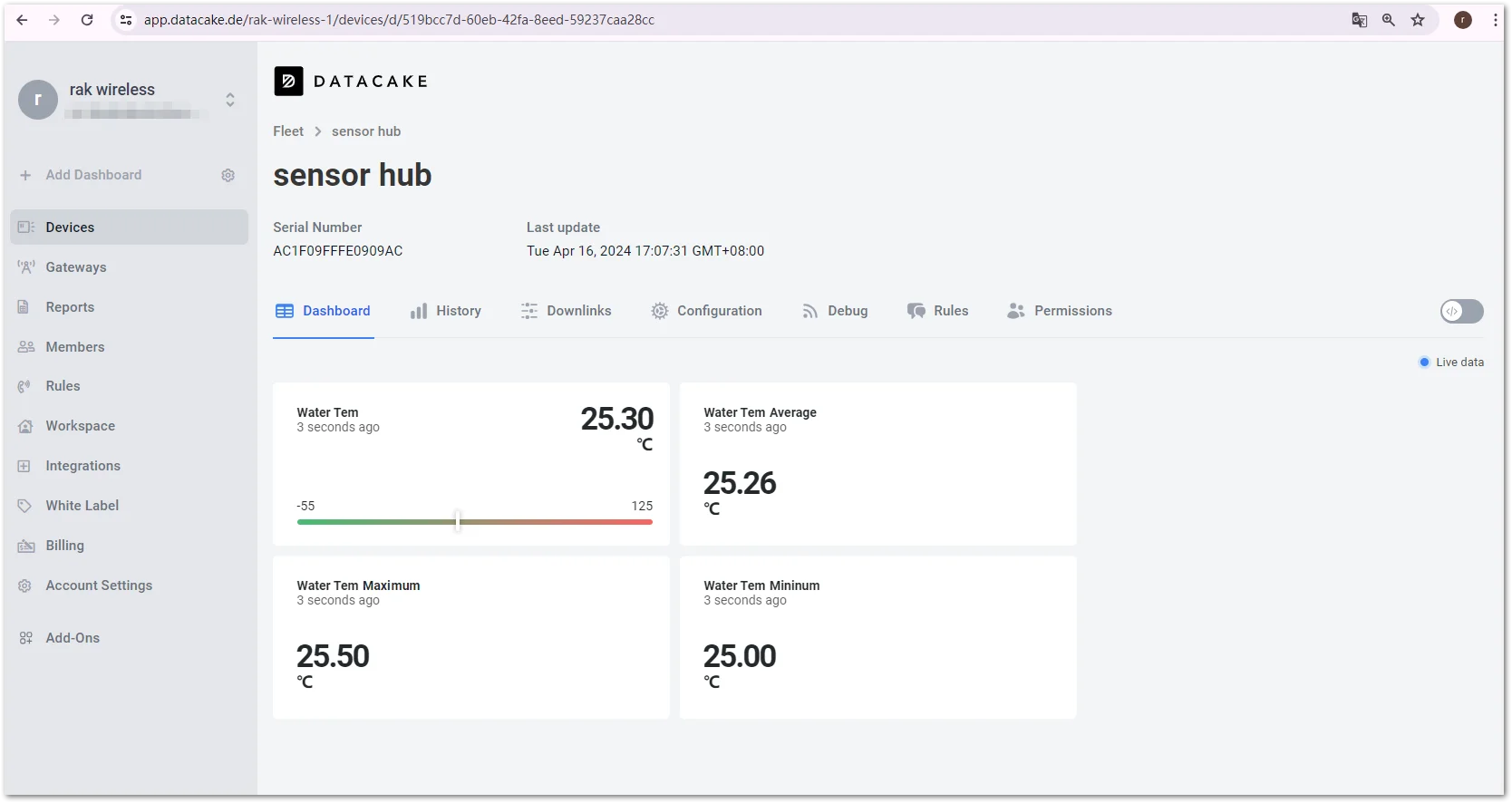View site information icon in address bar
The image size is (1512, 803).
(x=126, y=20)
